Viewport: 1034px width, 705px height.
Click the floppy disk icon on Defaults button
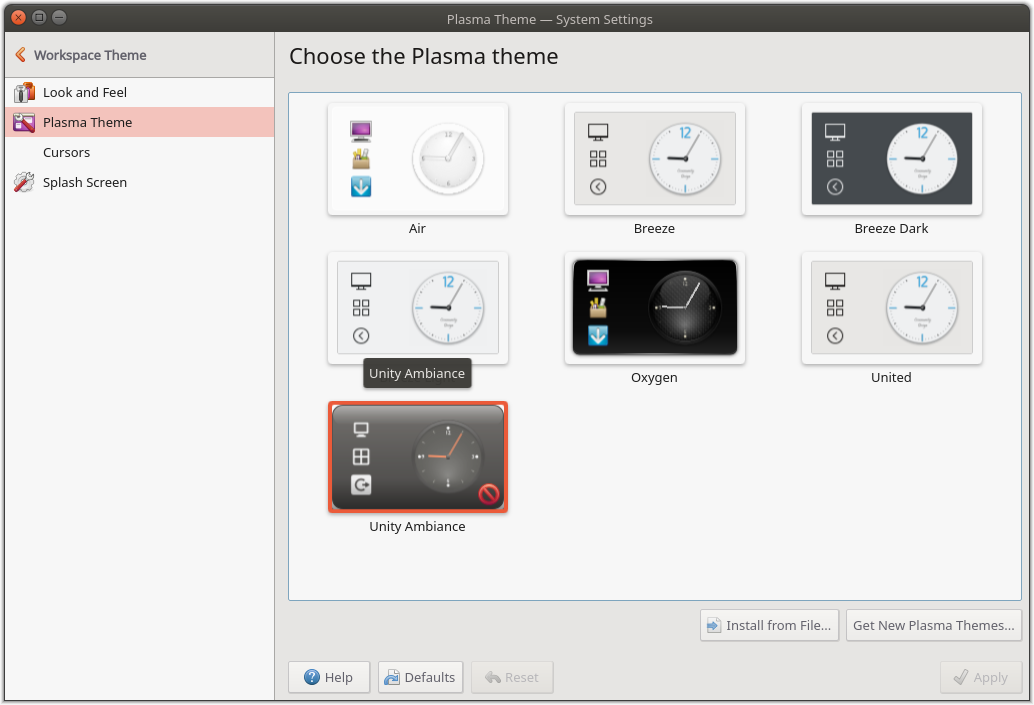point(394,677)
